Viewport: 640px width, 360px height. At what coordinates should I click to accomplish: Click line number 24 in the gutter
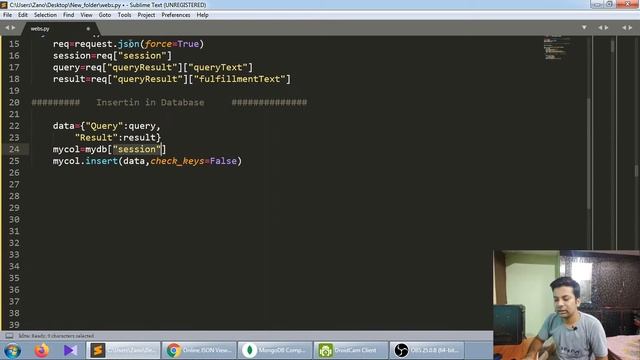(14, 149)
